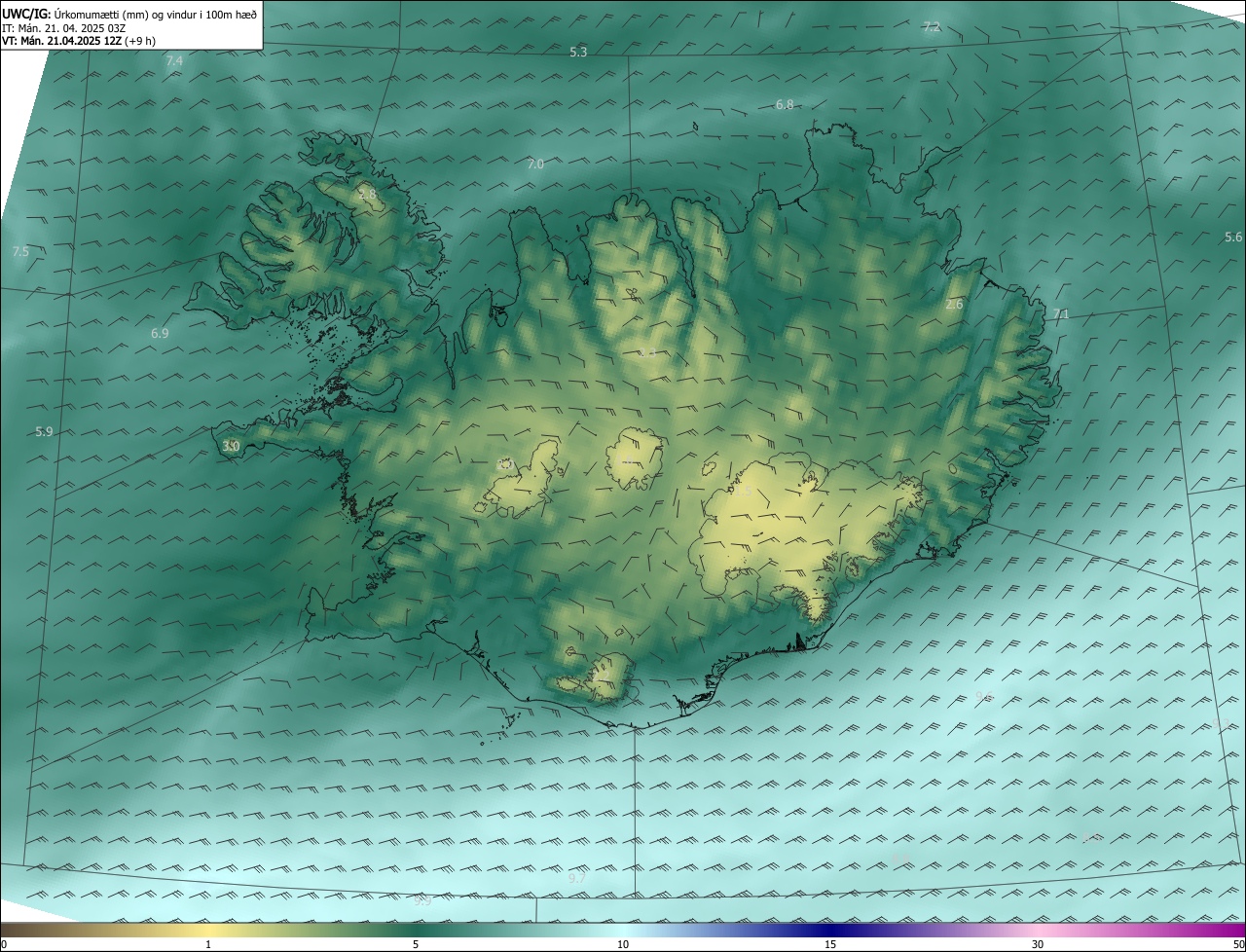Click the 10 tick on the color scale
This screenshot has width=1246, height=952.
(623, 945)
